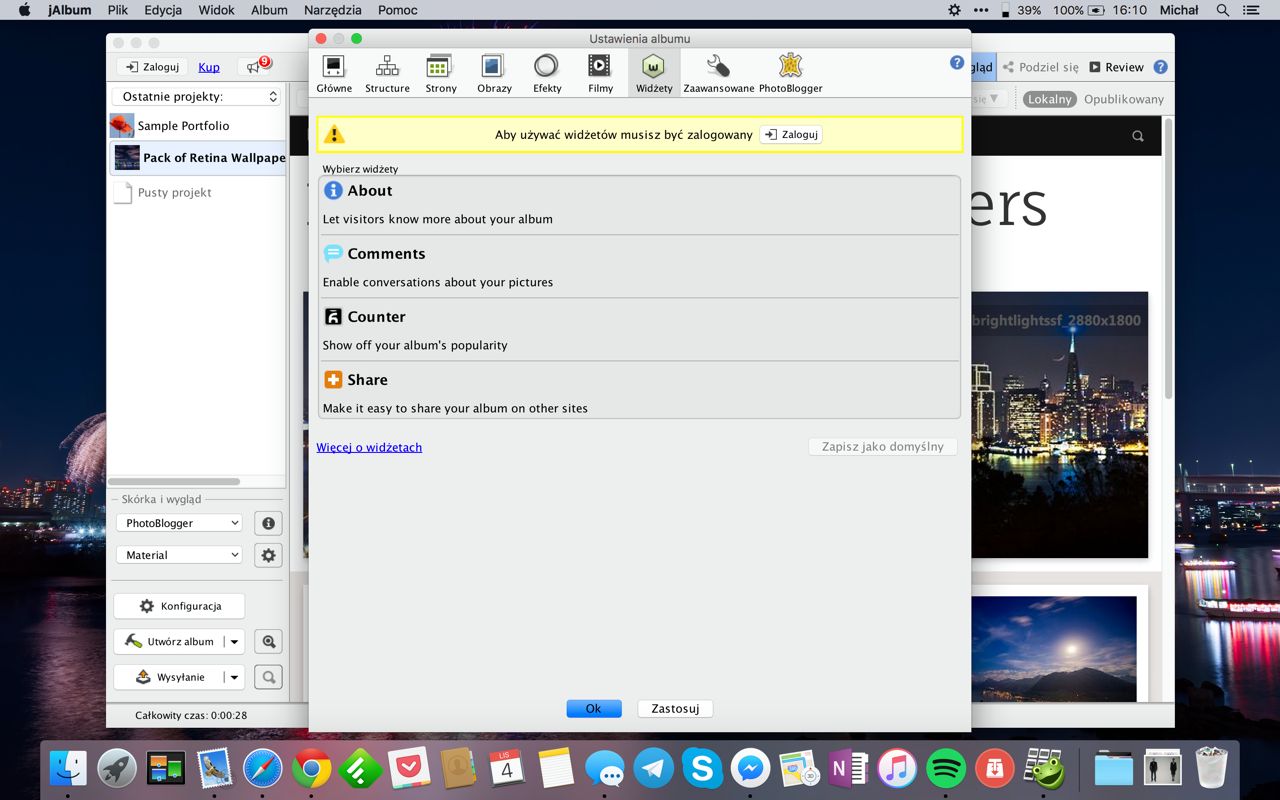Open the Plik menu
1280x800 pixels.
pyautogui.click(x=118, y=10)
